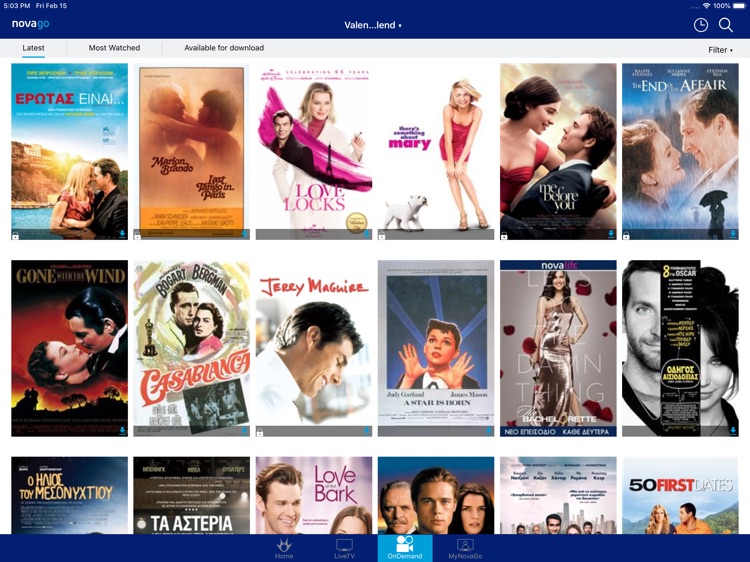The image size is (750, 562).
Task: Tap the 5:03 PM clock in status bar
Action: [x=17, y=6]
